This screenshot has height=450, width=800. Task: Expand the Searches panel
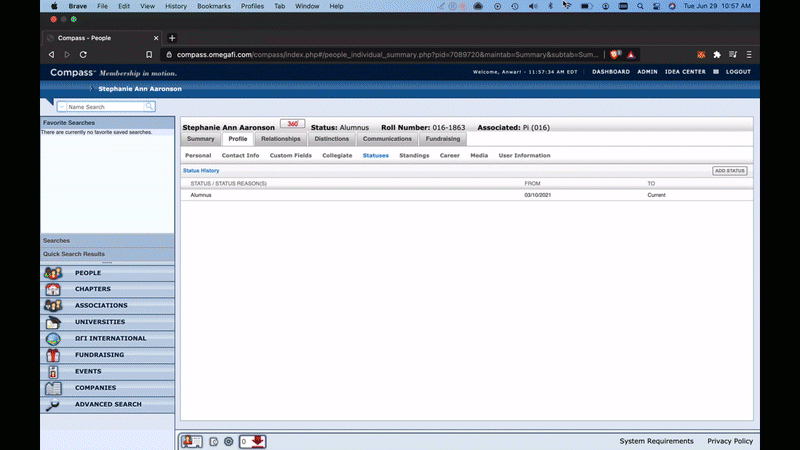click(107, 240)
